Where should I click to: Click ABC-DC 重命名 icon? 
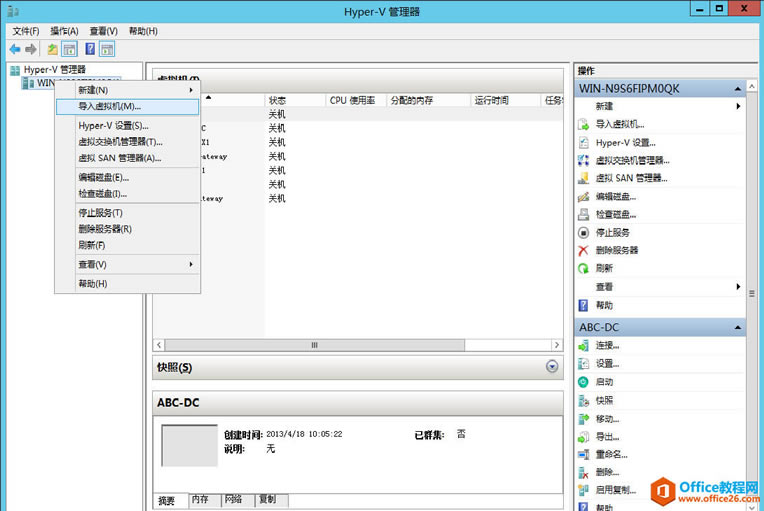(583, 454)
